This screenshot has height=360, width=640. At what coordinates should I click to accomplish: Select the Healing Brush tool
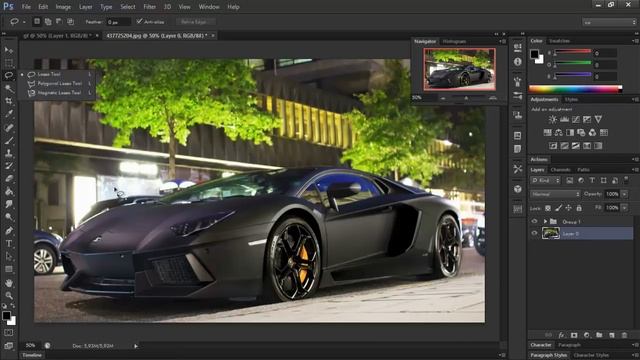[x=9, y=127]
